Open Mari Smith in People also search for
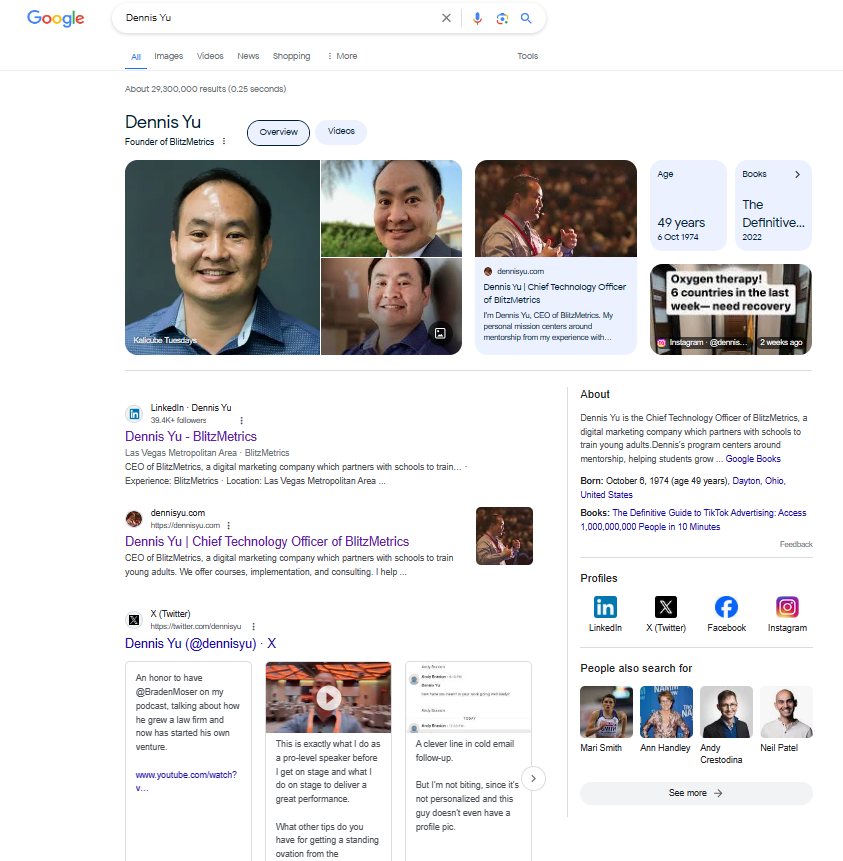Viewport: 843px width, 861px height. [x=606, y=719]
